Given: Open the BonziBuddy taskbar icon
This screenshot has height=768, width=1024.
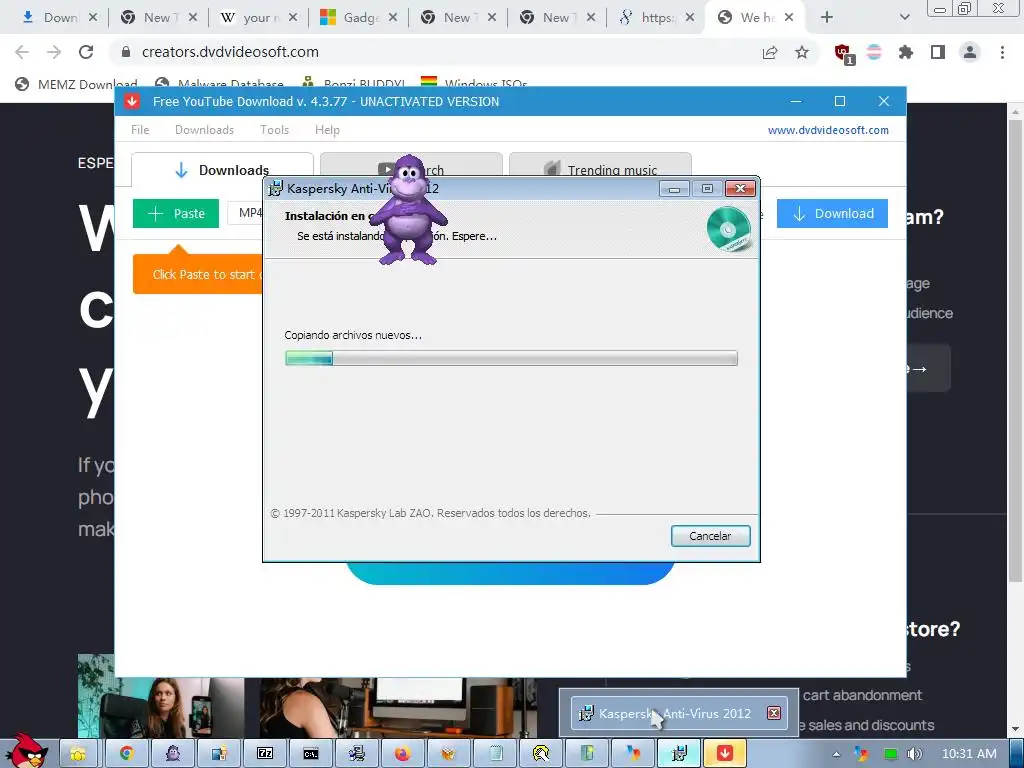Looking at the screenshot, I should click(173, 754).
